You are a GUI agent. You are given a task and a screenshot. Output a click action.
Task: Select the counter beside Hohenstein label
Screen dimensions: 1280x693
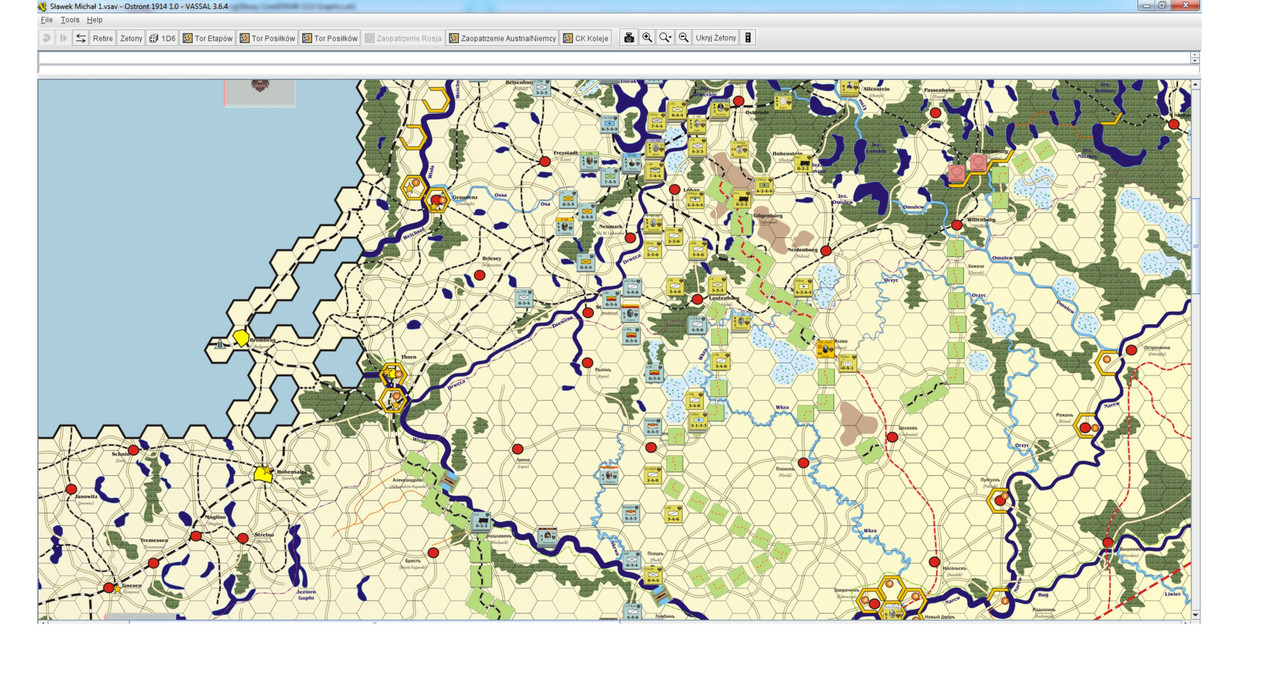coord(802,161)
